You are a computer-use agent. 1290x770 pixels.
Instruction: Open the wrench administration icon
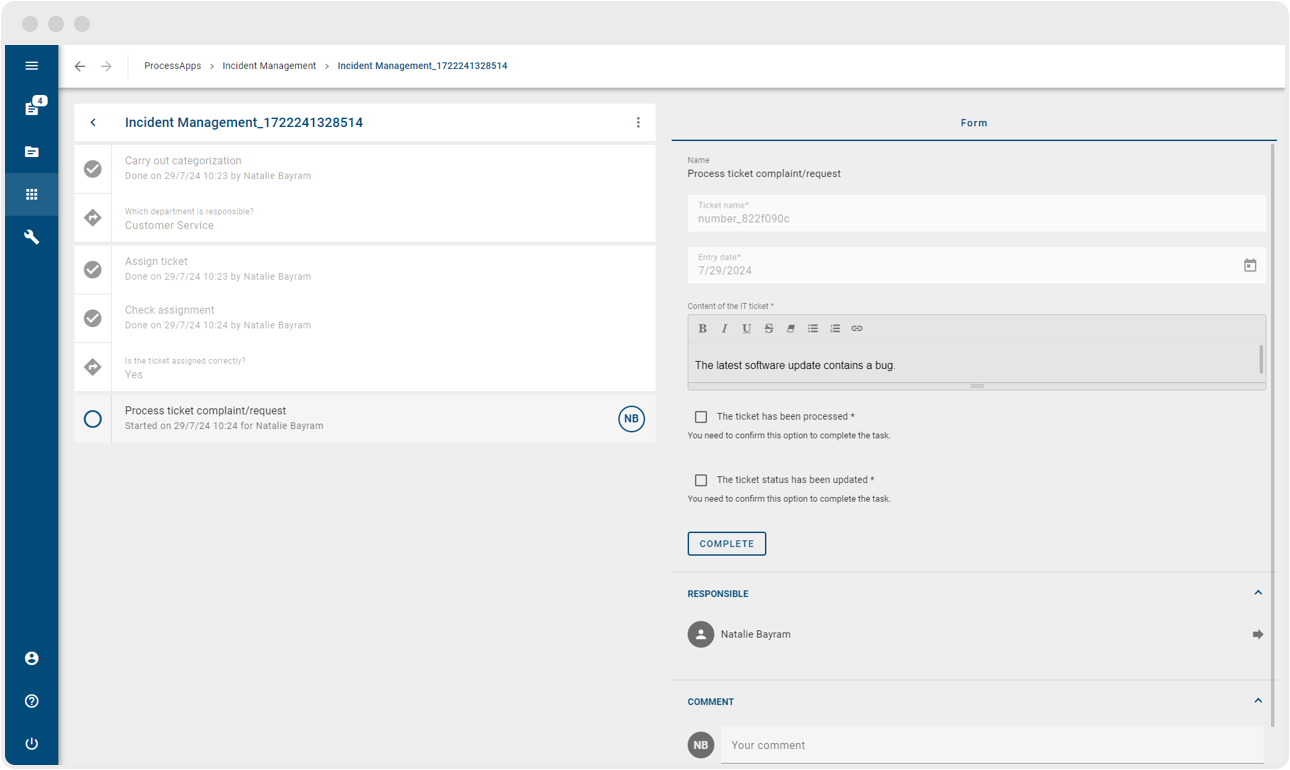[32, 237]
